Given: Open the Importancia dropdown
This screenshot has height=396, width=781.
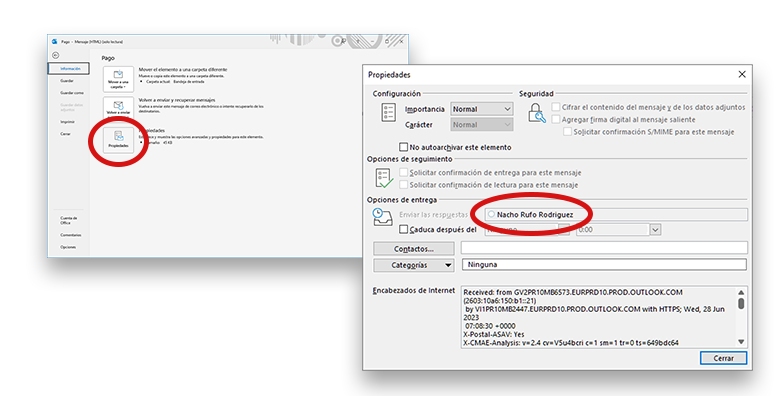Looking at the screenshot, I should click(x=482, y=109).
